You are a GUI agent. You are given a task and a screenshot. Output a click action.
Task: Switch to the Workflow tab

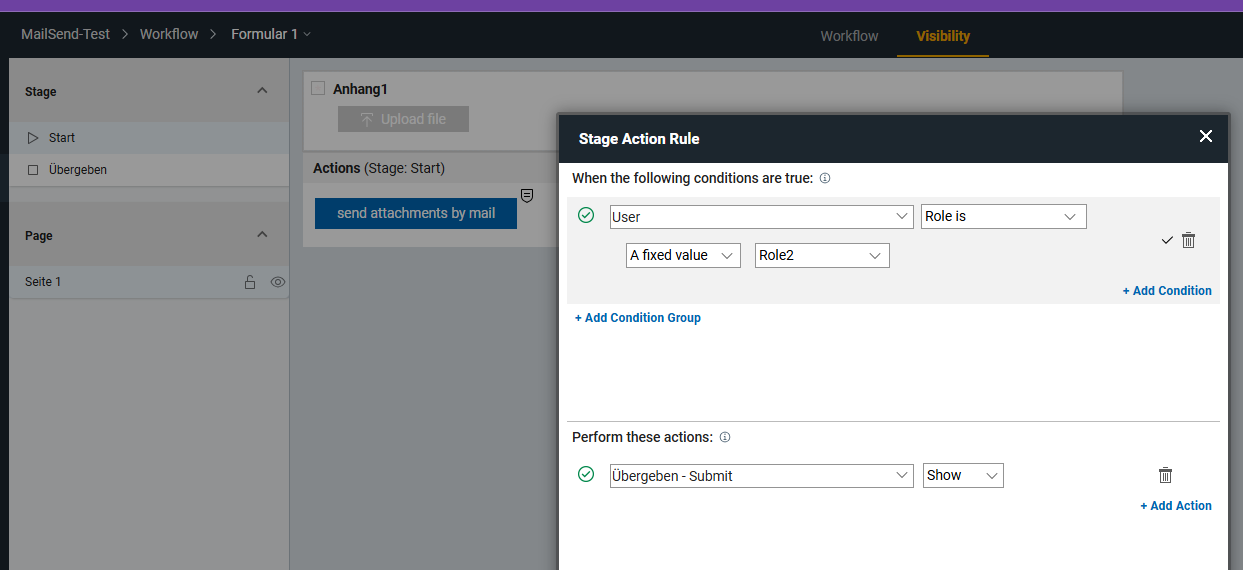point(849,36)
